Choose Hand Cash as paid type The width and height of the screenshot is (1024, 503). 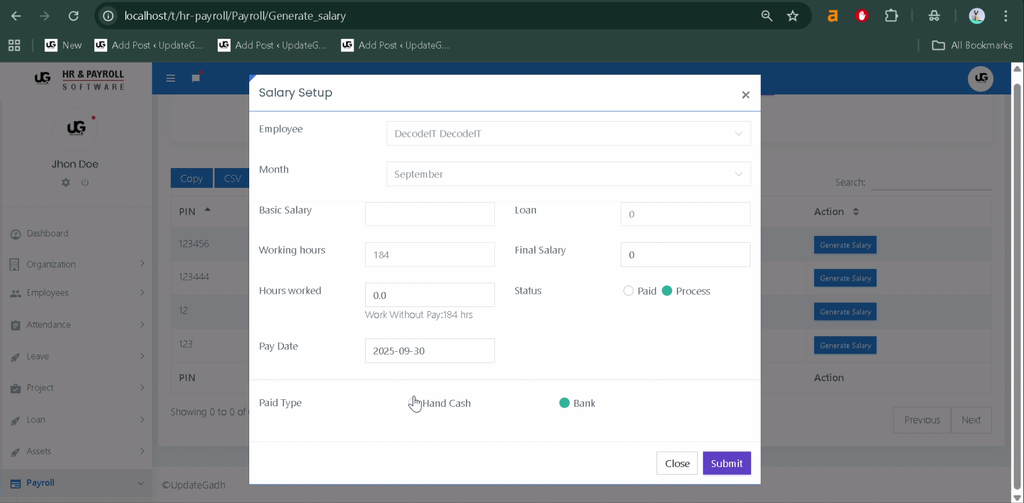click(413, 403)
